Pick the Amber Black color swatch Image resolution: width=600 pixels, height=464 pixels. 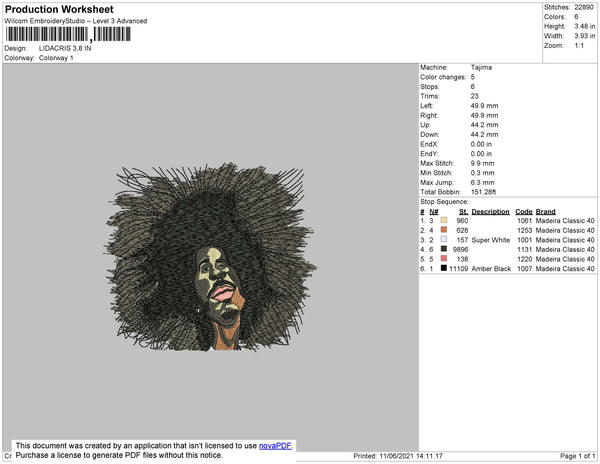click(x=443, y=268)
